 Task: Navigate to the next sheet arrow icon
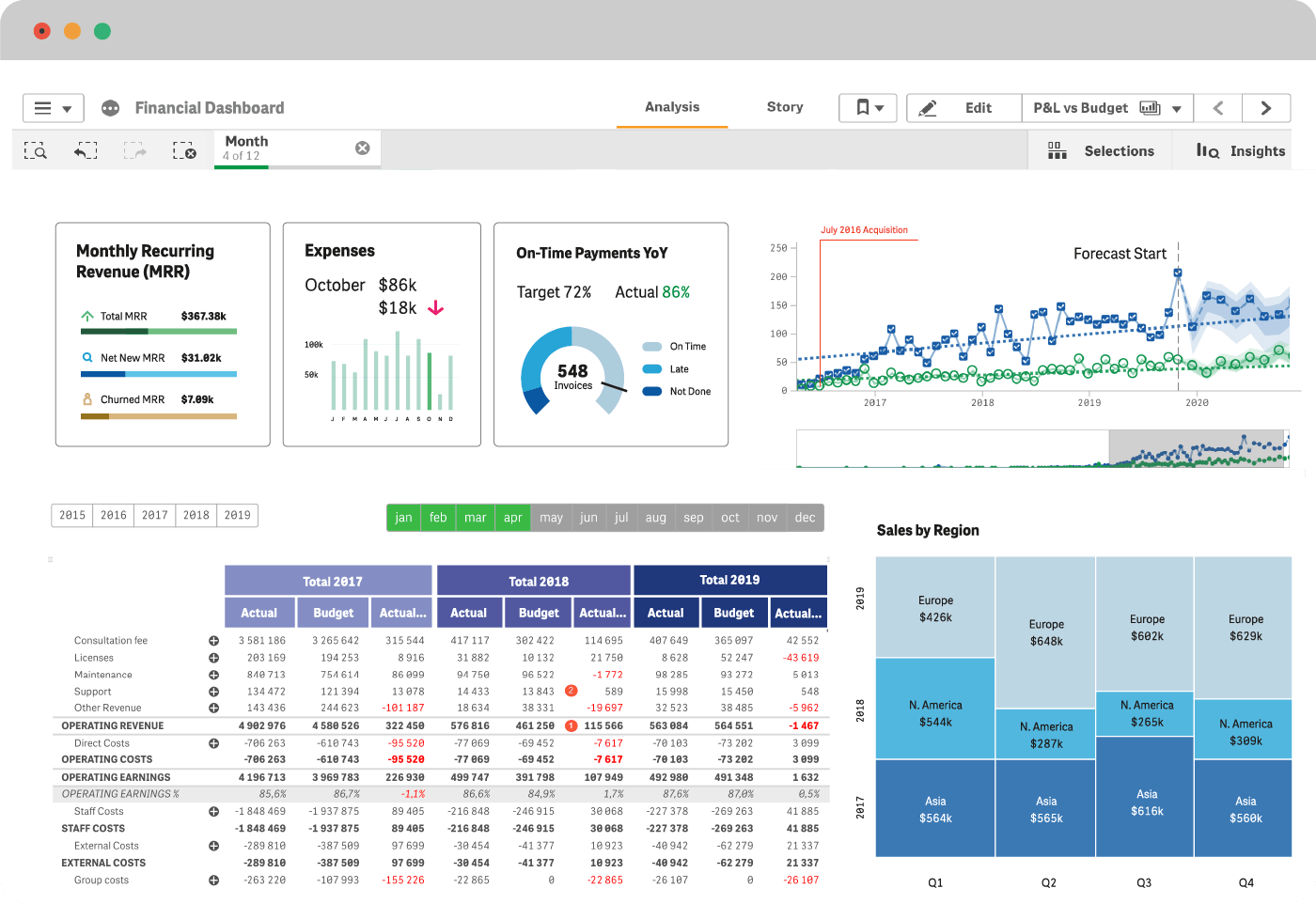(1266, 107)
